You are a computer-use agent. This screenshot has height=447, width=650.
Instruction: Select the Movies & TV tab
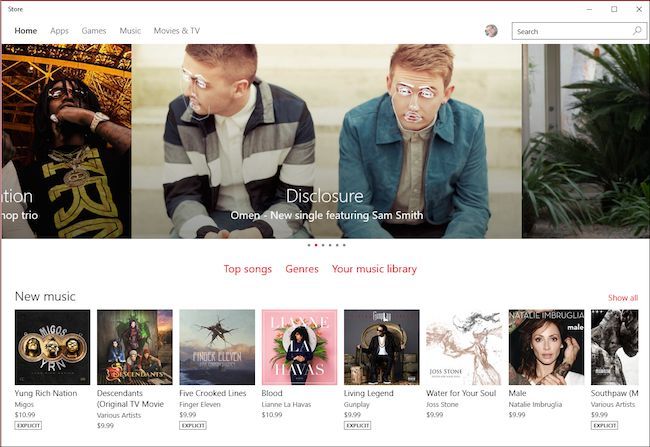coord(177,31)
